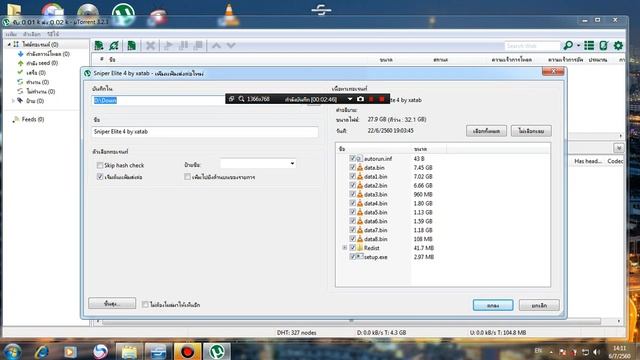Toggle the start torrent checkbox under Skip hash check

click(x=100, y=177)
